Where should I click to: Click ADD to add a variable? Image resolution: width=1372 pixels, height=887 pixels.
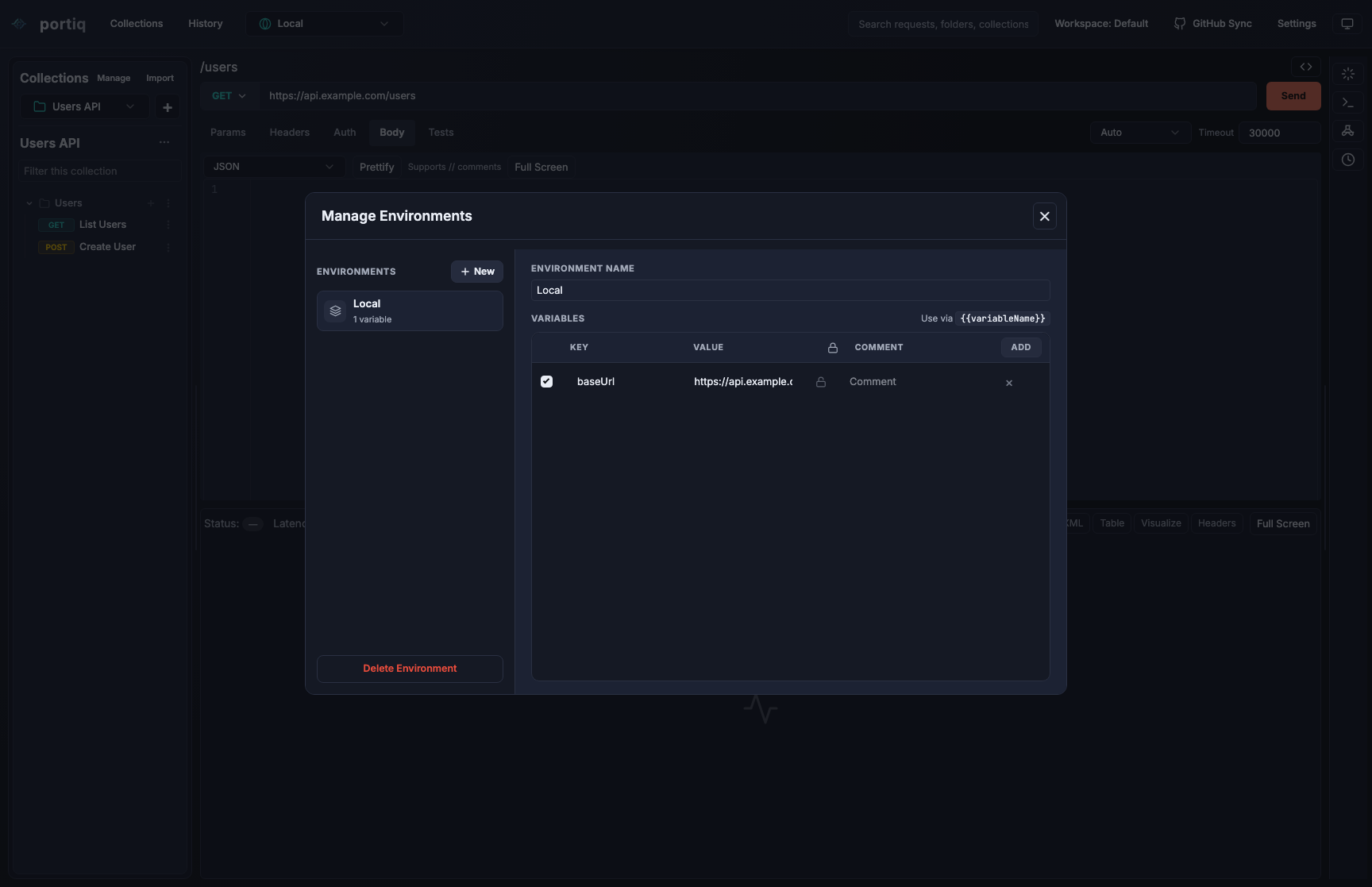coord(1021,347)
